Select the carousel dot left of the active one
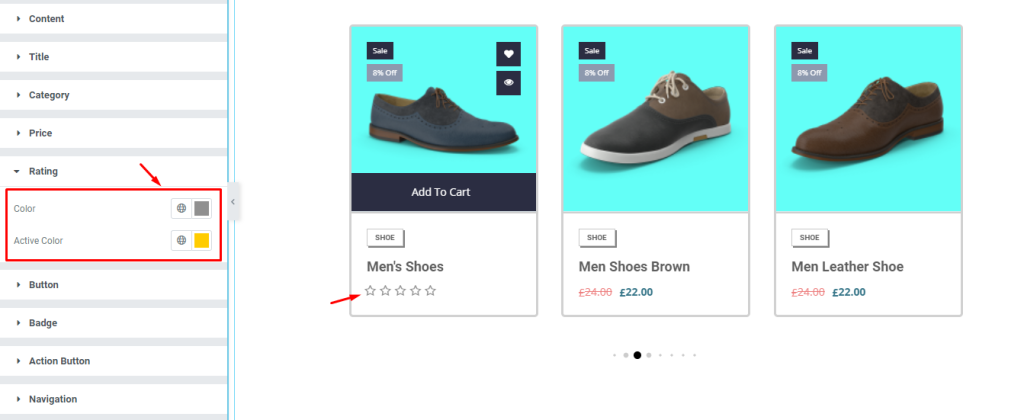The height and width of the screenshot is (420, 1024). [x=626, y=355]
